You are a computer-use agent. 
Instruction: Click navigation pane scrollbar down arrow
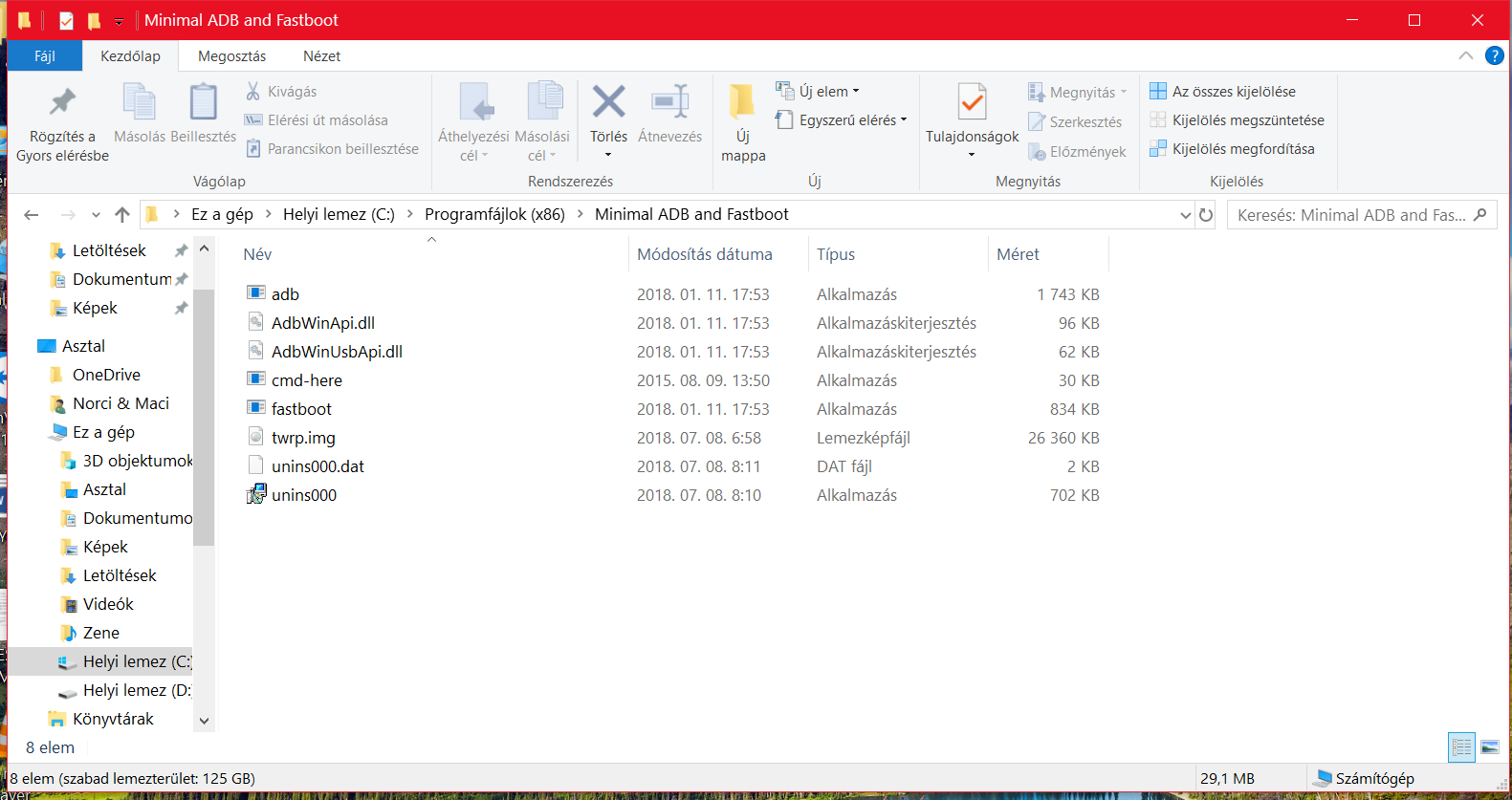(x=204, y=721)
